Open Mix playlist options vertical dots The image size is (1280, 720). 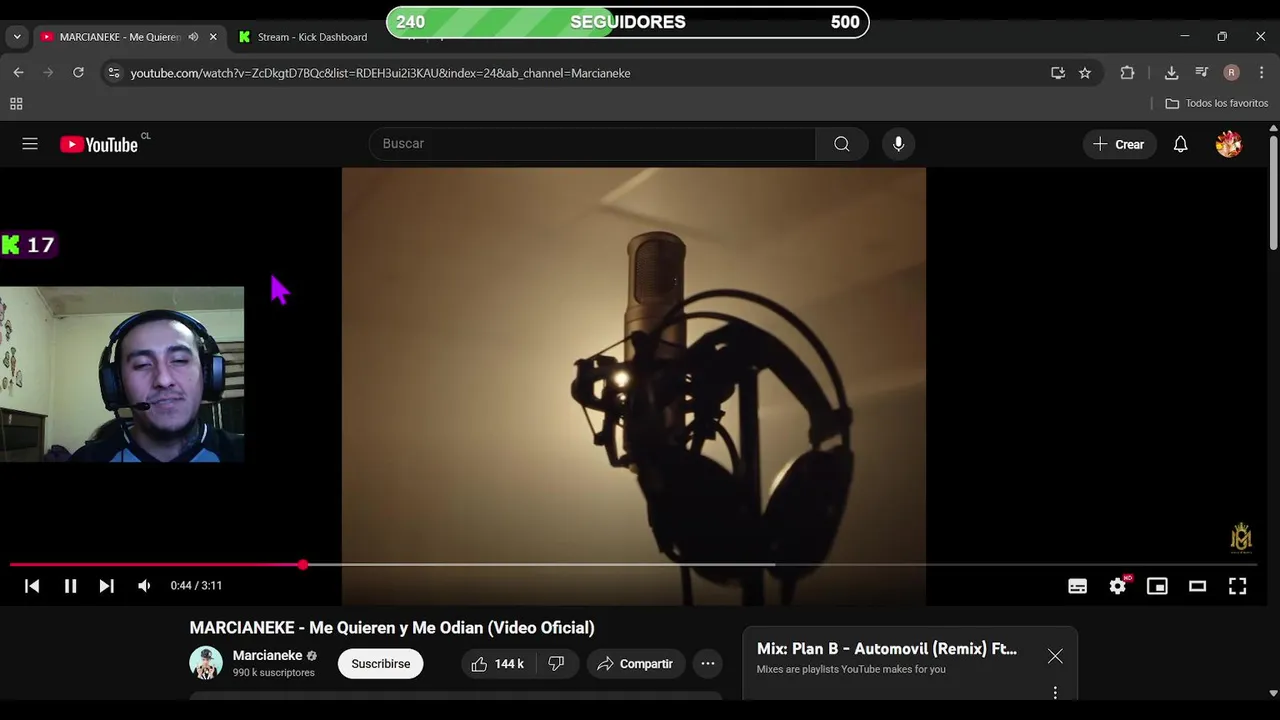(x=1055, y=692)
